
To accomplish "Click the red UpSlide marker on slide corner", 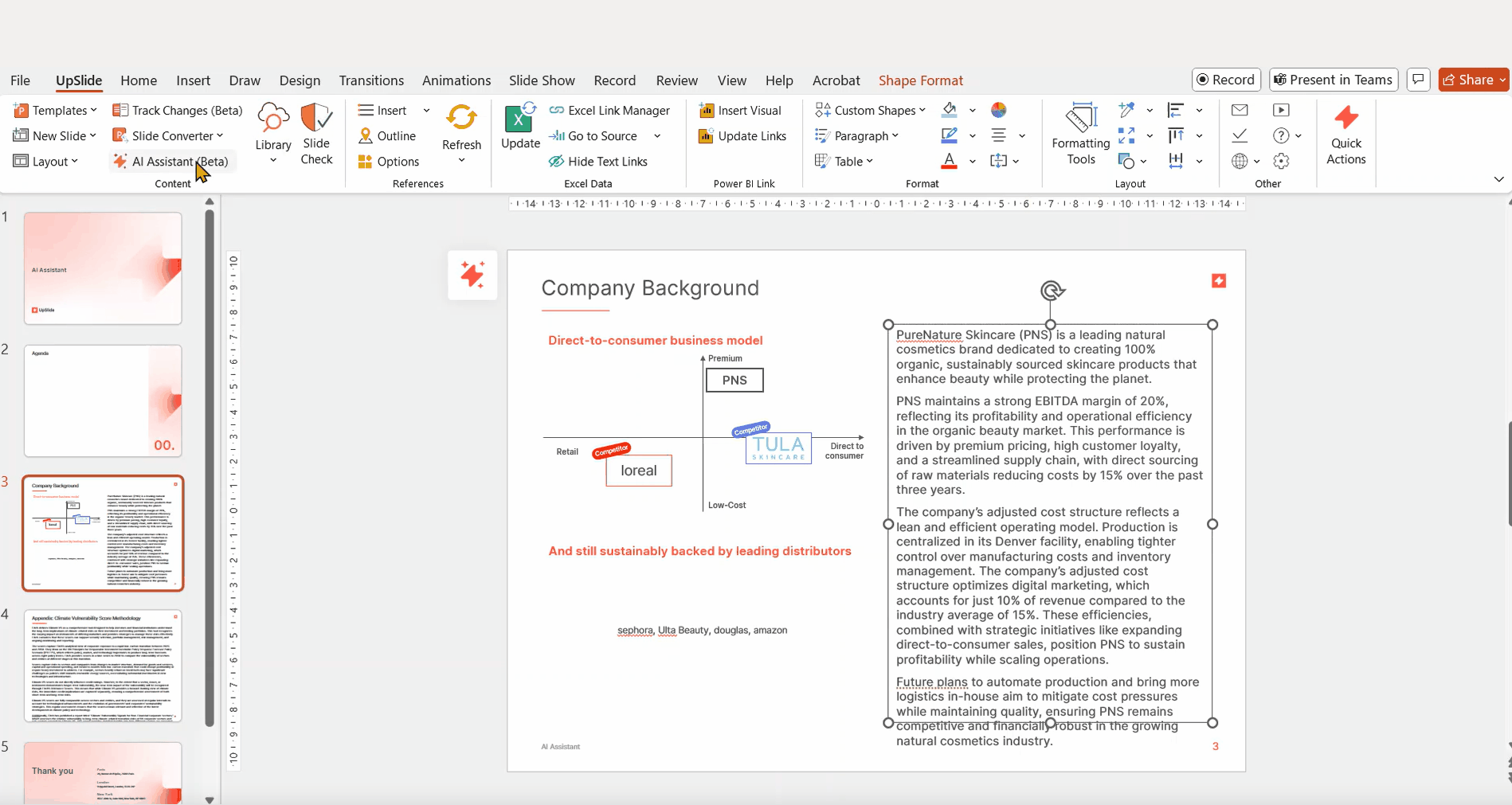I will point(1219,280).
